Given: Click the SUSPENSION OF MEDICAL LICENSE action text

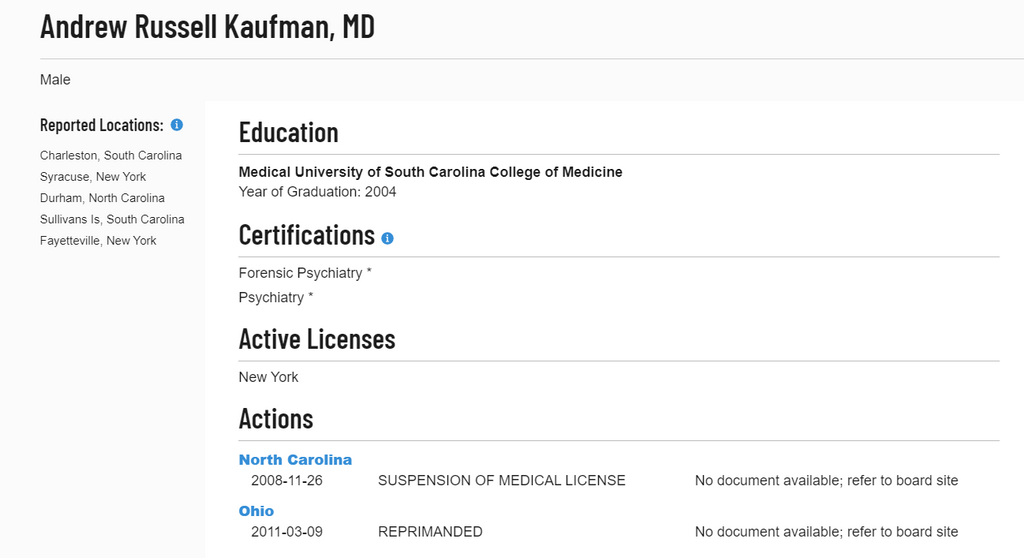Looking at the screenshot, I should click(x=502, y=481).
